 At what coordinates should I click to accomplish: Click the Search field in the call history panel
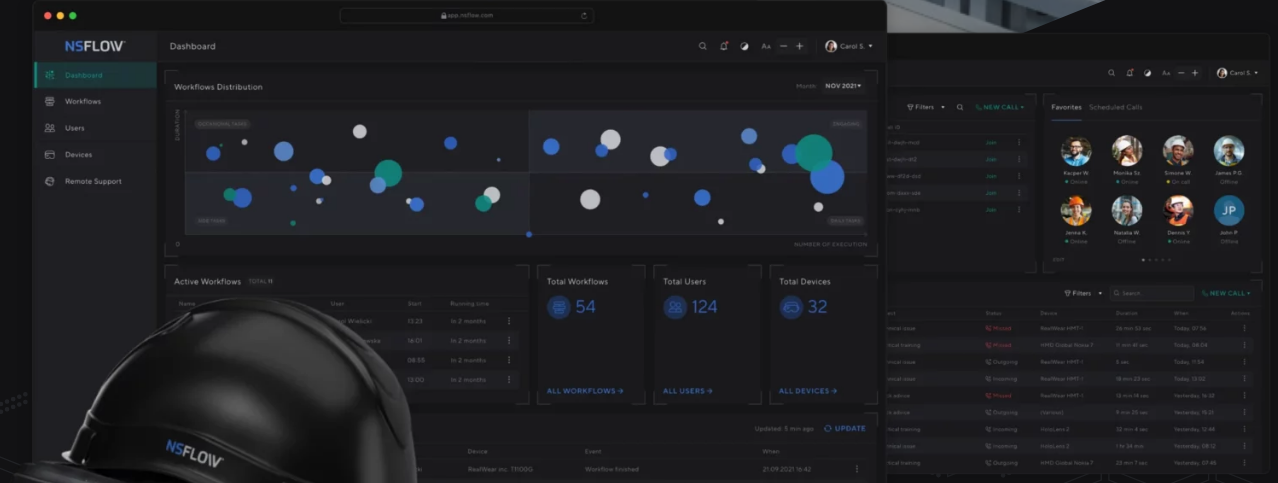click(x=1152, y=294)
